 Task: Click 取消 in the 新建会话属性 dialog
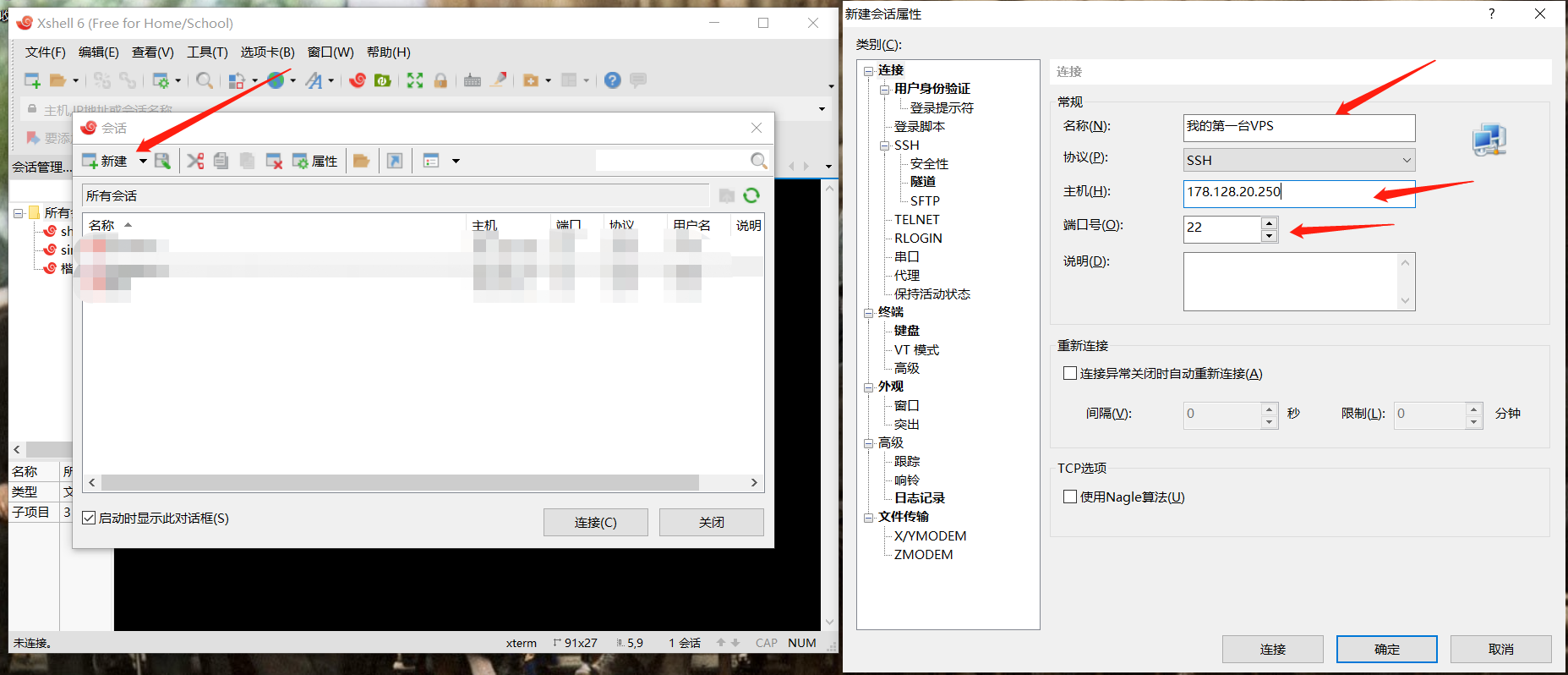click(1501, 649)
